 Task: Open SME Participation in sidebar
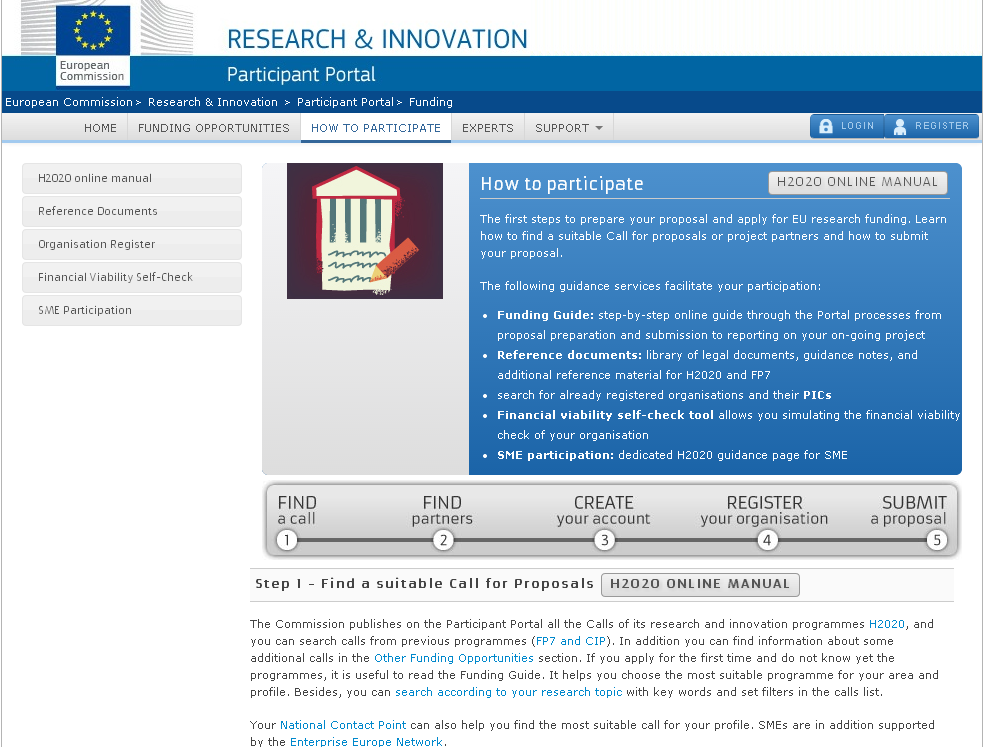point(132,310)
